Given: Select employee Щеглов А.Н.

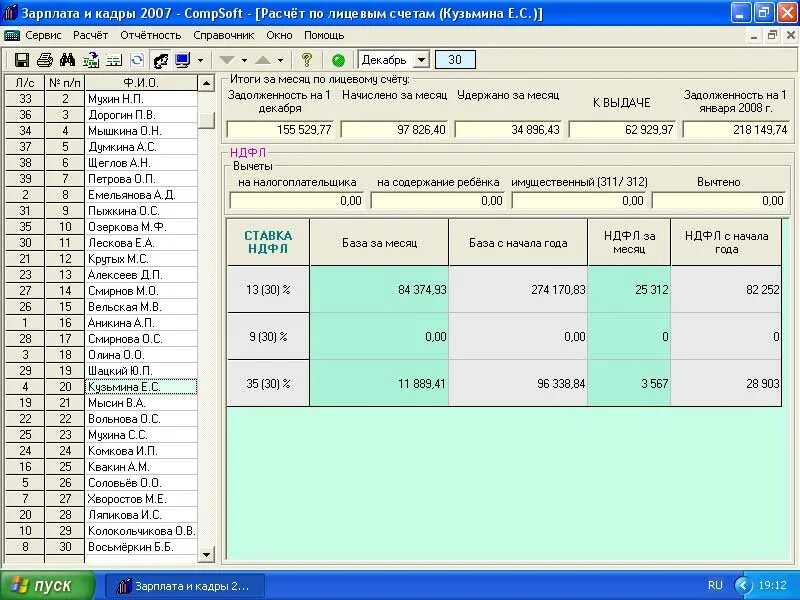Looking at the screenshot, I should point(141,163).
